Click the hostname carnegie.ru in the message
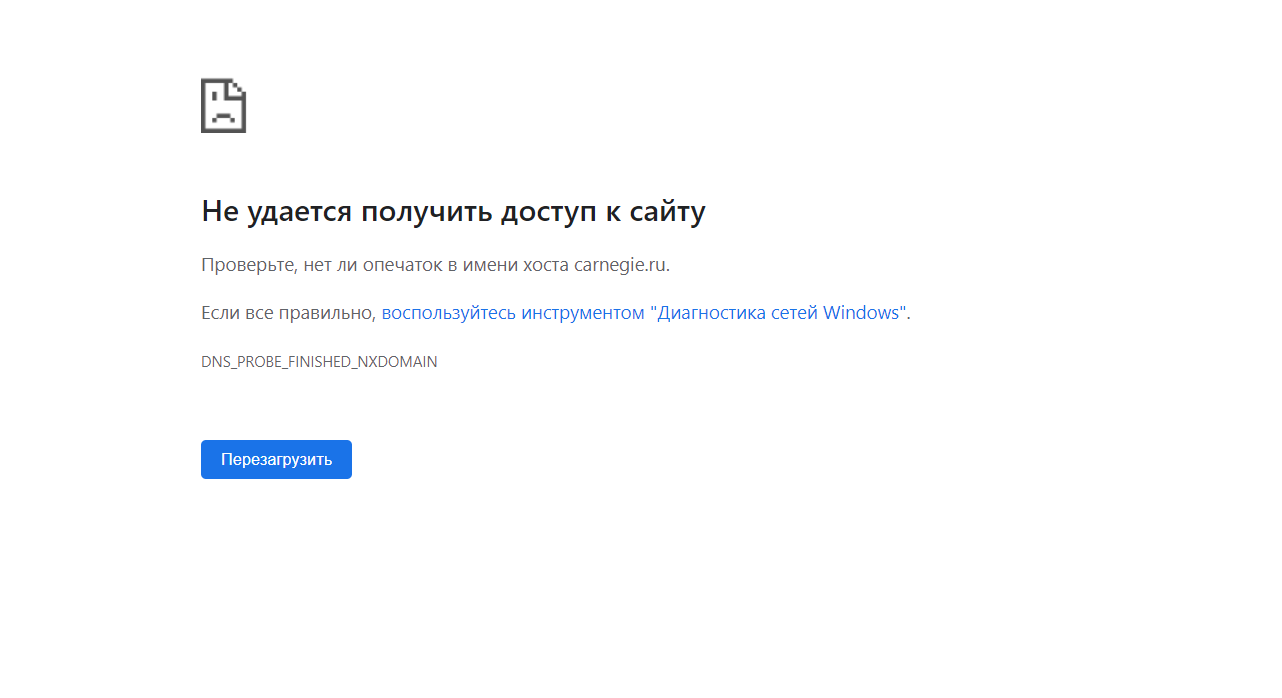Image resolution: width=1282 pixels, height=698 pixels. pyautogui.click(x=619, y=265)
